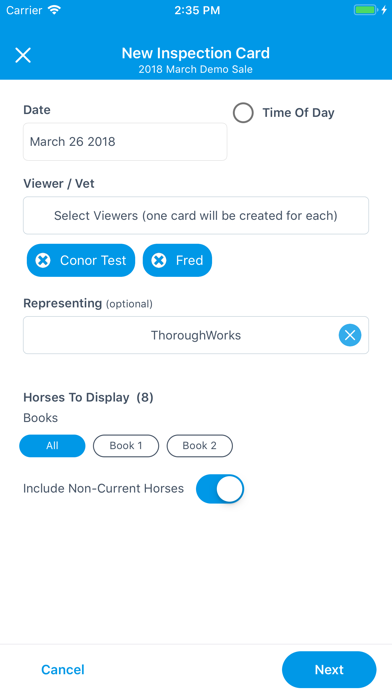Enable the Time Of Day option
The width and height of the screenshot is (392, 696).
point(243,113)
